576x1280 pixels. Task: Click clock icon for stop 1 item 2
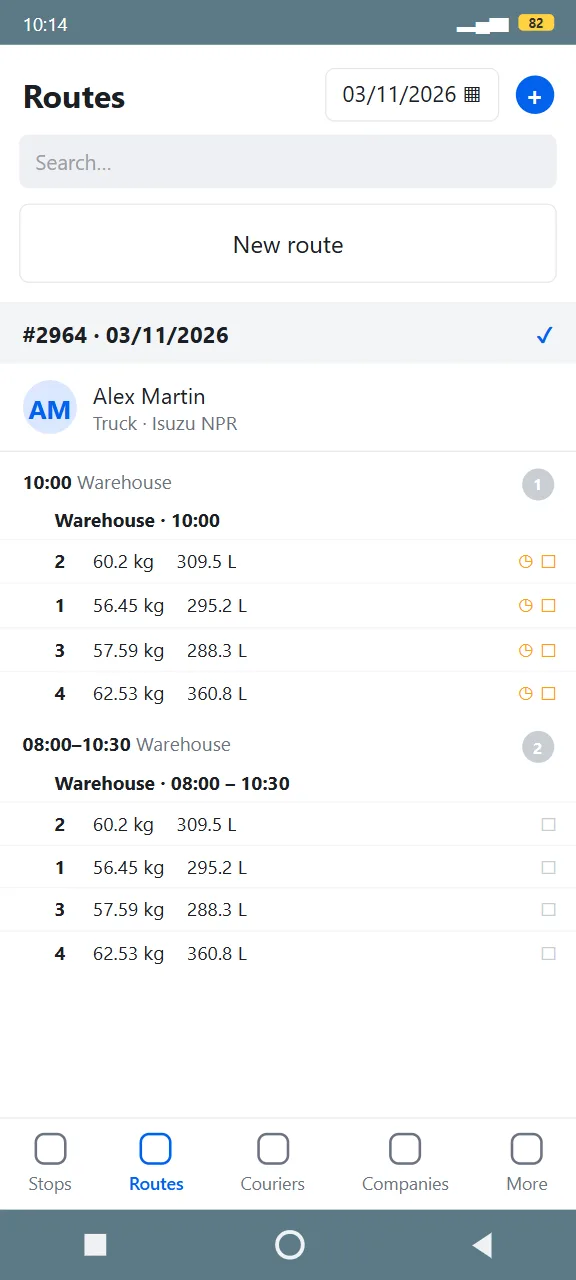click(x=525, y=562)
